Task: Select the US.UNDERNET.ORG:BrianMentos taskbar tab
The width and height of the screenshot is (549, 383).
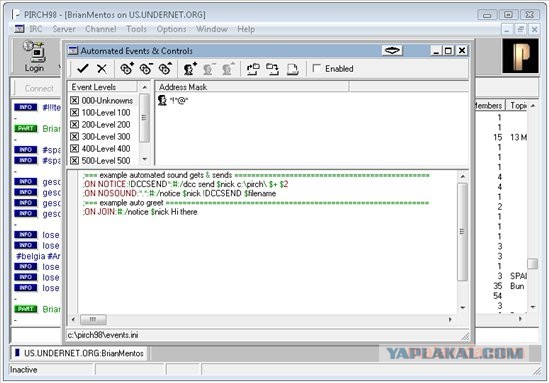Action: tap(80, 353)
